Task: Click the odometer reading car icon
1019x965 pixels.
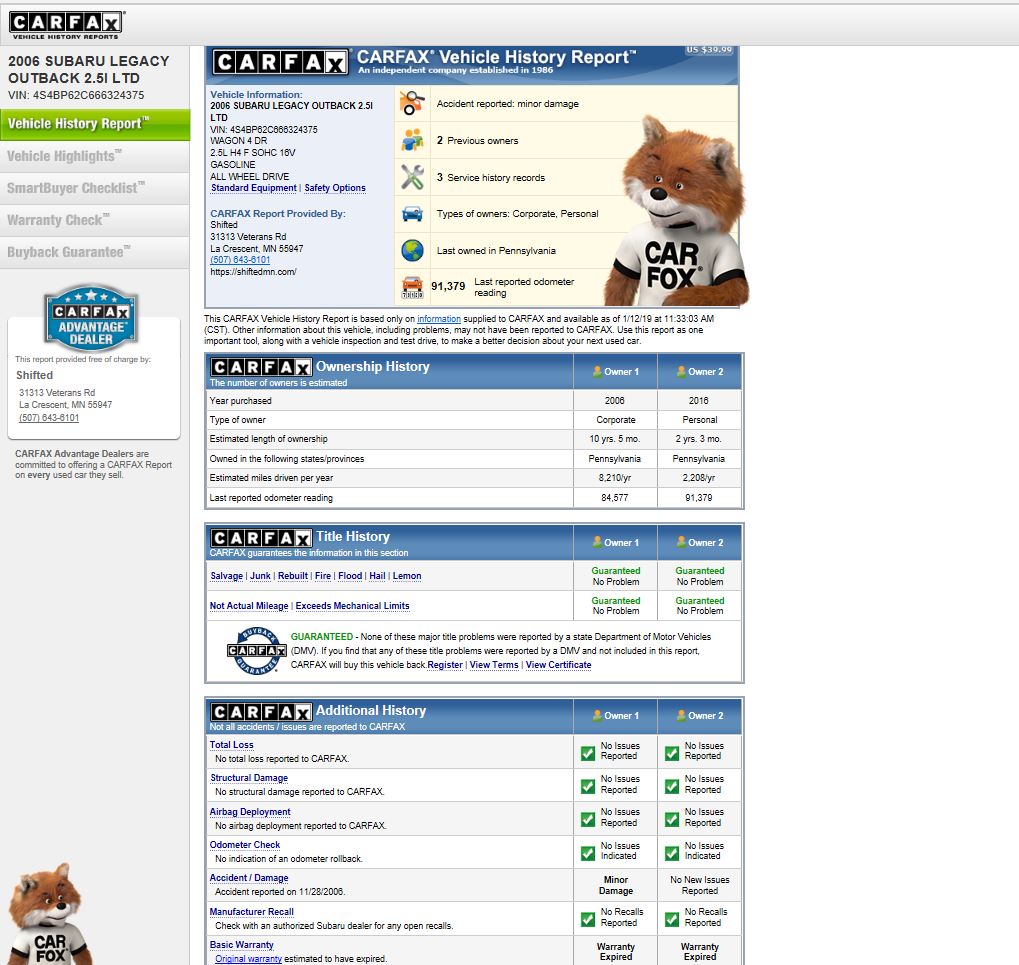Action: [x=412, y=287]
